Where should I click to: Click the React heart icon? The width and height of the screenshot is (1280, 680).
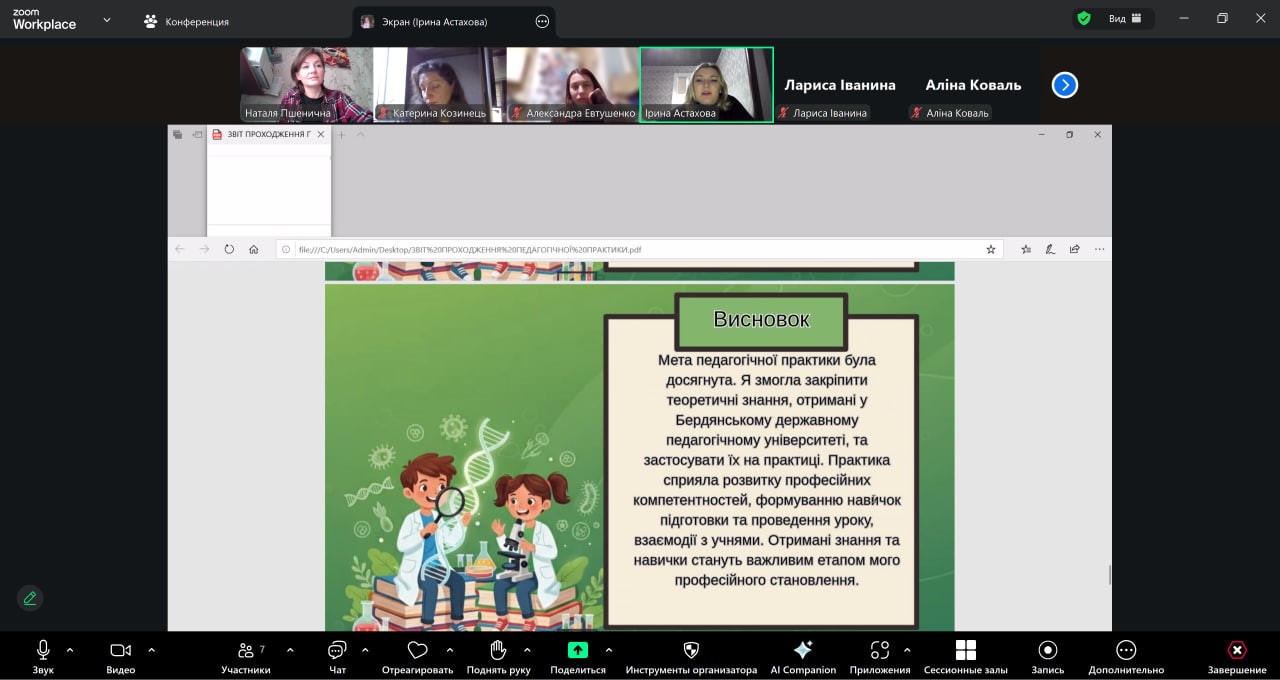(417, 651)
